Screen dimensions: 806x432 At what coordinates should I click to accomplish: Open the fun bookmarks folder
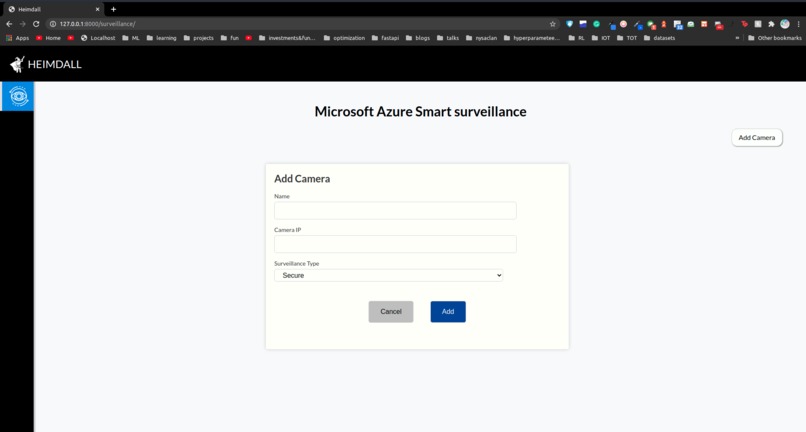tap(229, 38)
